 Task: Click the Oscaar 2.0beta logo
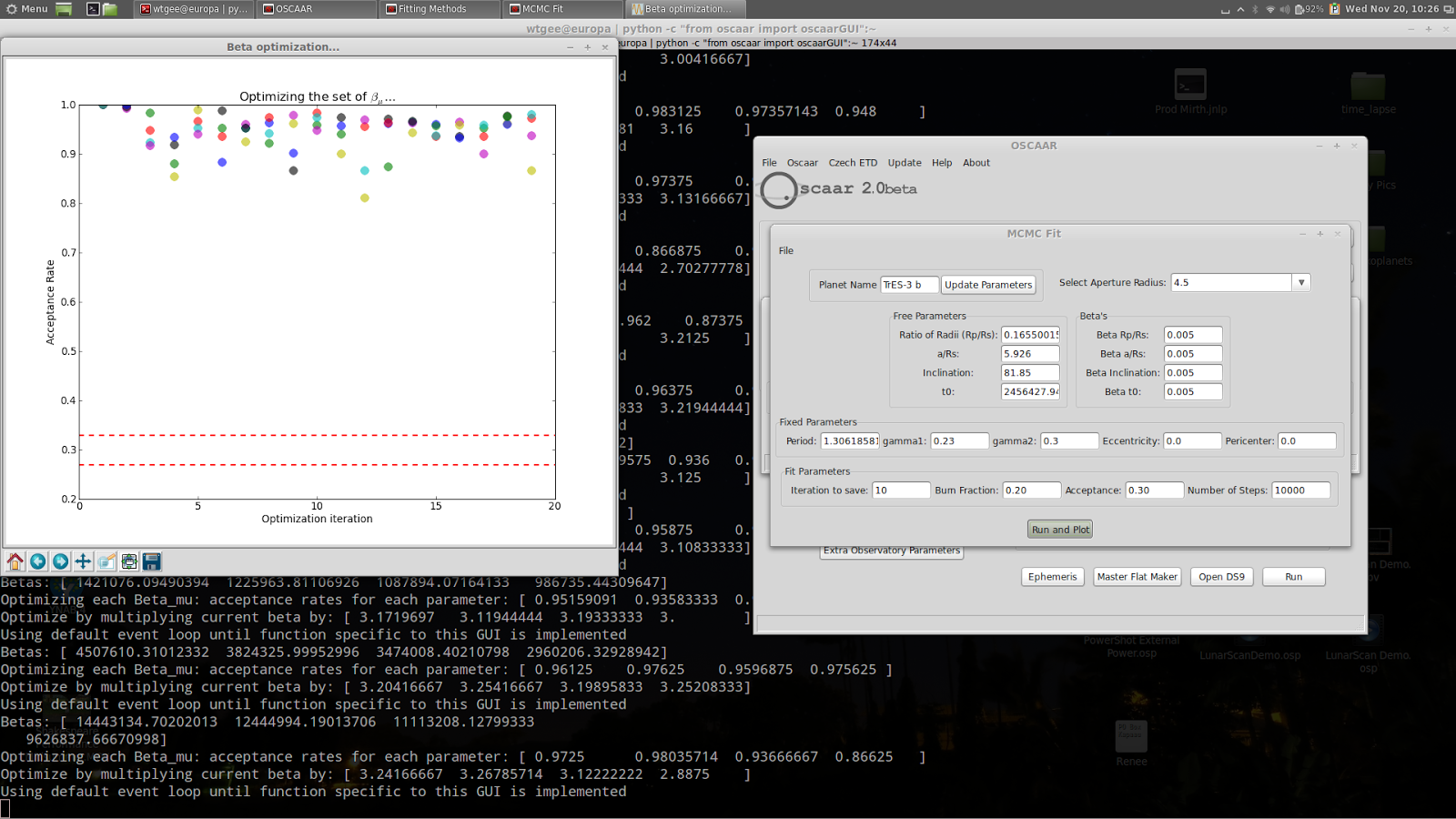pyautogui.click(x=839, y=189)
